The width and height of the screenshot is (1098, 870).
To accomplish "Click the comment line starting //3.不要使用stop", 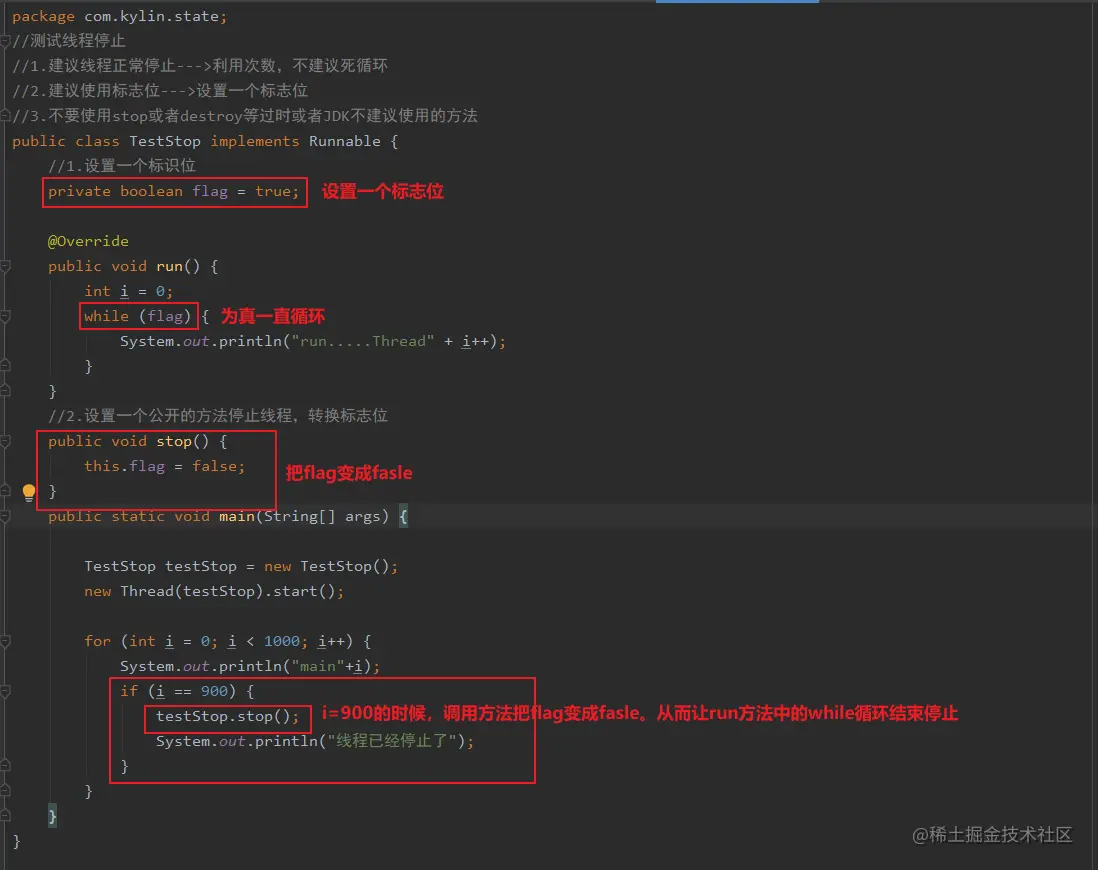I will [x=244, y=116].
